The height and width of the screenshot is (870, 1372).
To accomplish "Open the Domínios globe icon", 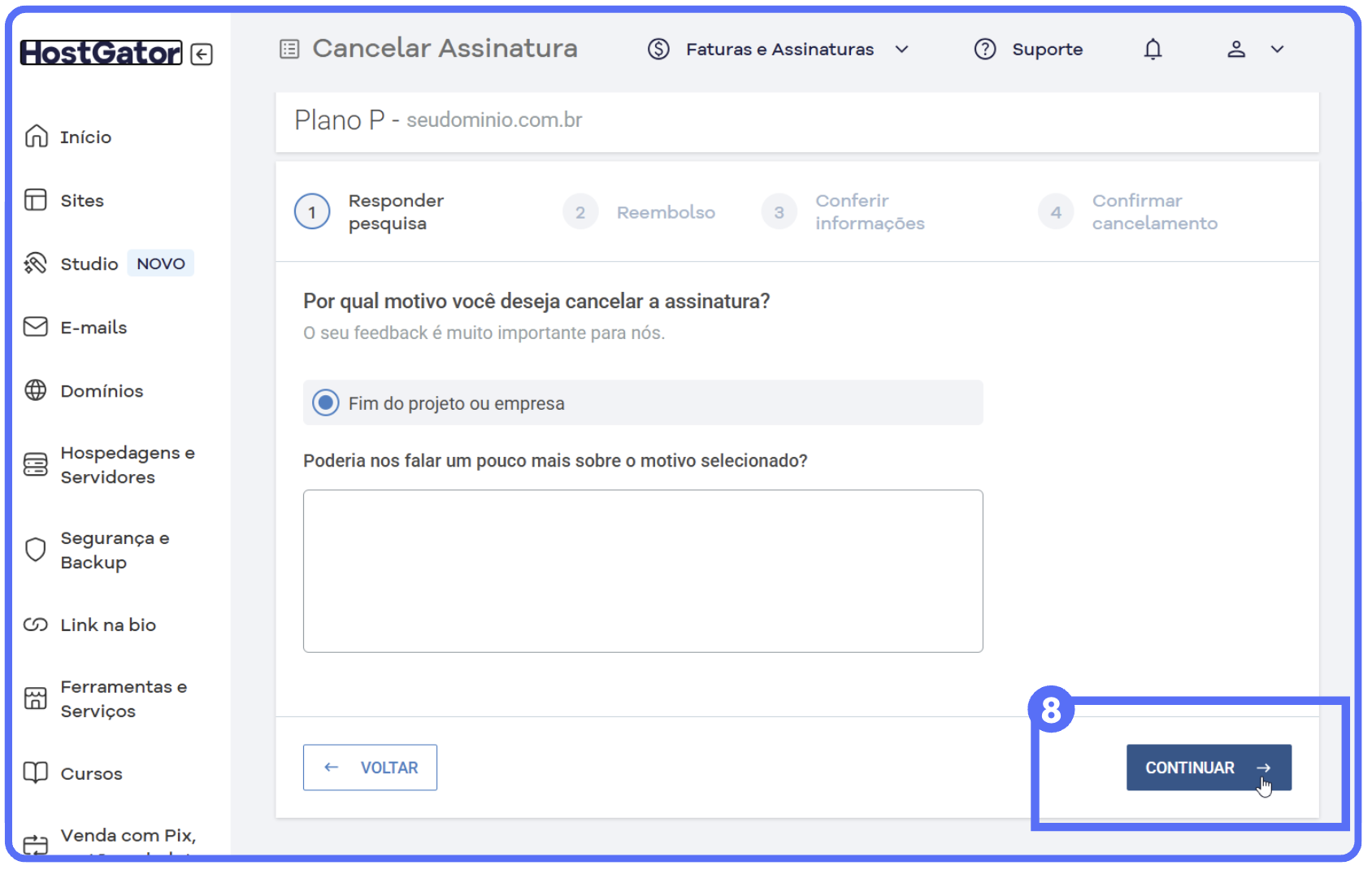I will (36, 390).
